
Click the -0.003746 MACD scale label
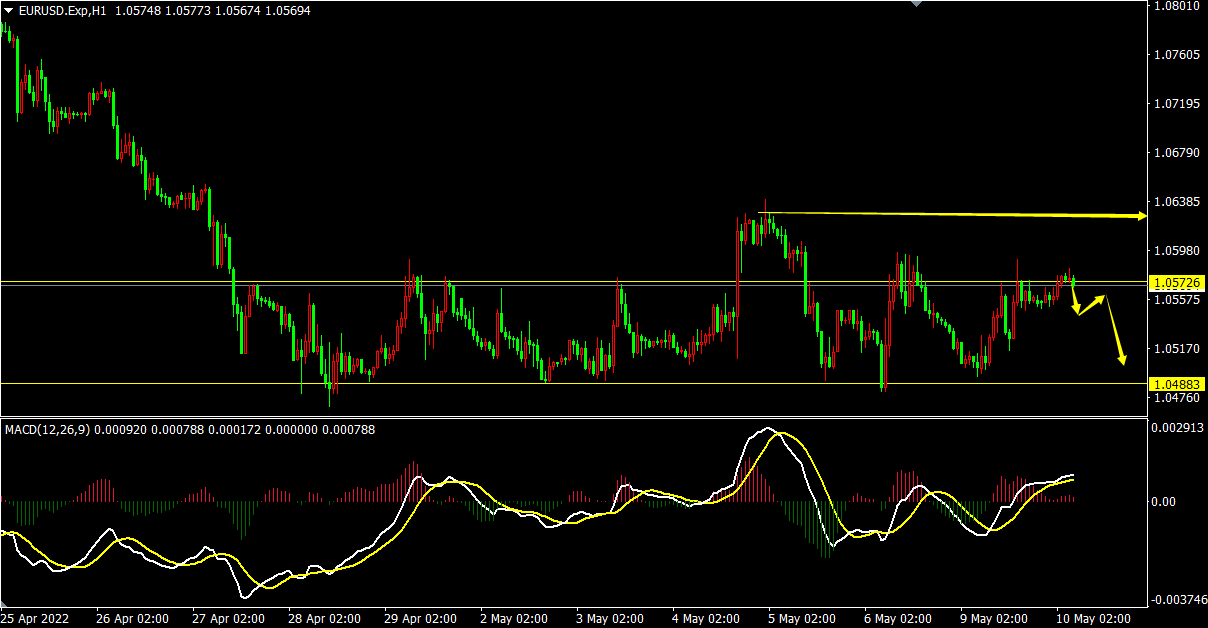1176,600
